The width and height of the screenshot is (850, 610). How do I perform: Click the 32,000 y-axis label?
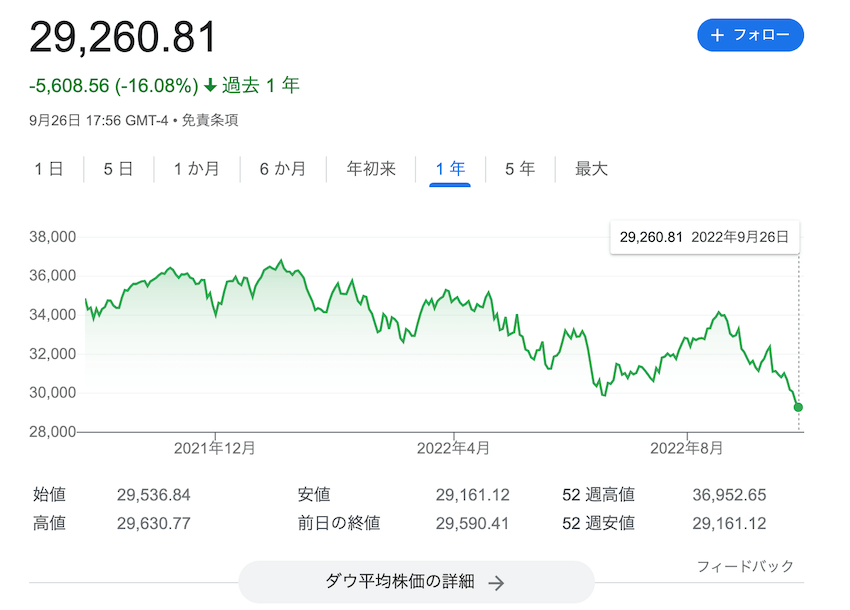[53, 354]
